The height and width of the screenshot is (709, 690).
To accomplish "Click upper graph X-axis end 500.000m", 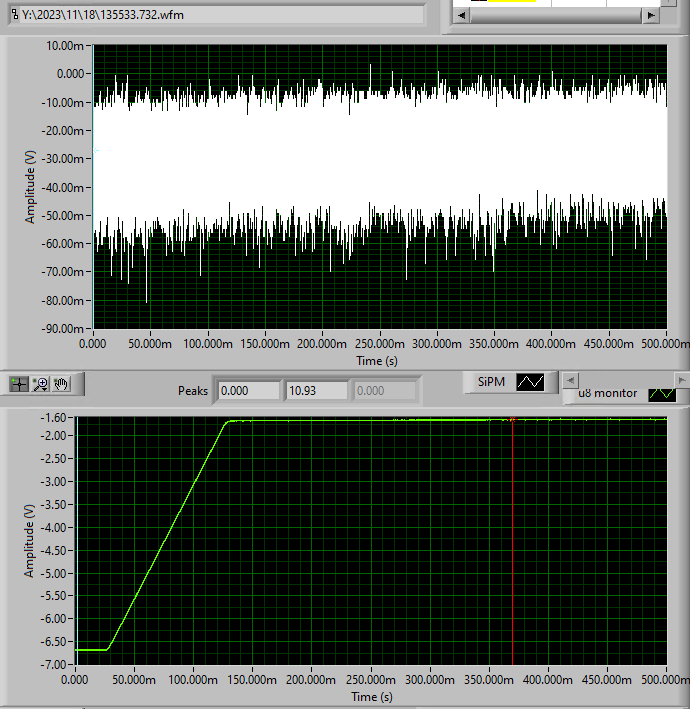I will click(666, 344).
